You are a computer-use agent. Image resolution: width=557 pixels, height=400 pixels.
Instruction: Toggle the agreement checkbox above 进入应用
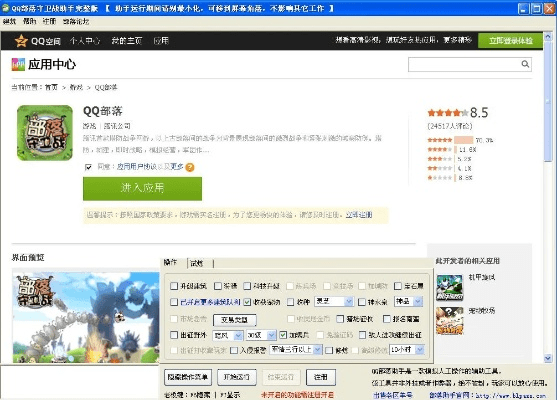88,167
